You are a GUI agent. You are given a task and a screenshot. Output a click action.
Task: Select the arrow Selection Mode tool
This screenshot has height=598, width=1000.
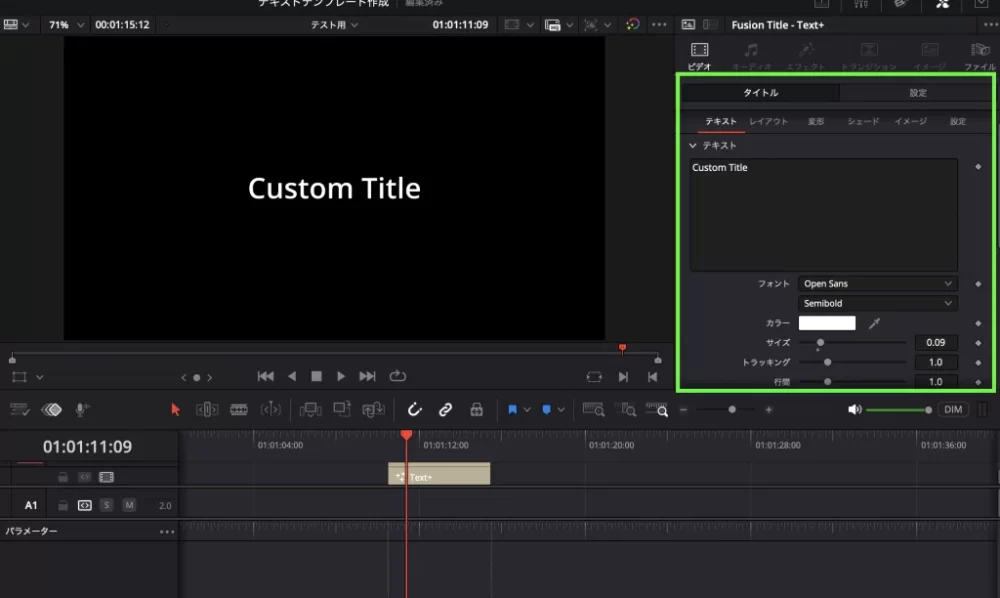(176, 409)
